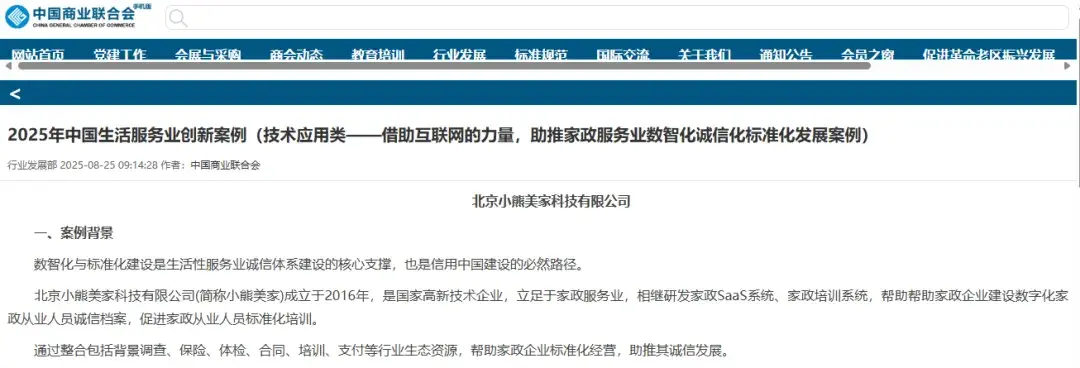Click the date text 2025-08-25 09:14:28
This screenshot has height=368, width=1080.
tap(110, 165)
